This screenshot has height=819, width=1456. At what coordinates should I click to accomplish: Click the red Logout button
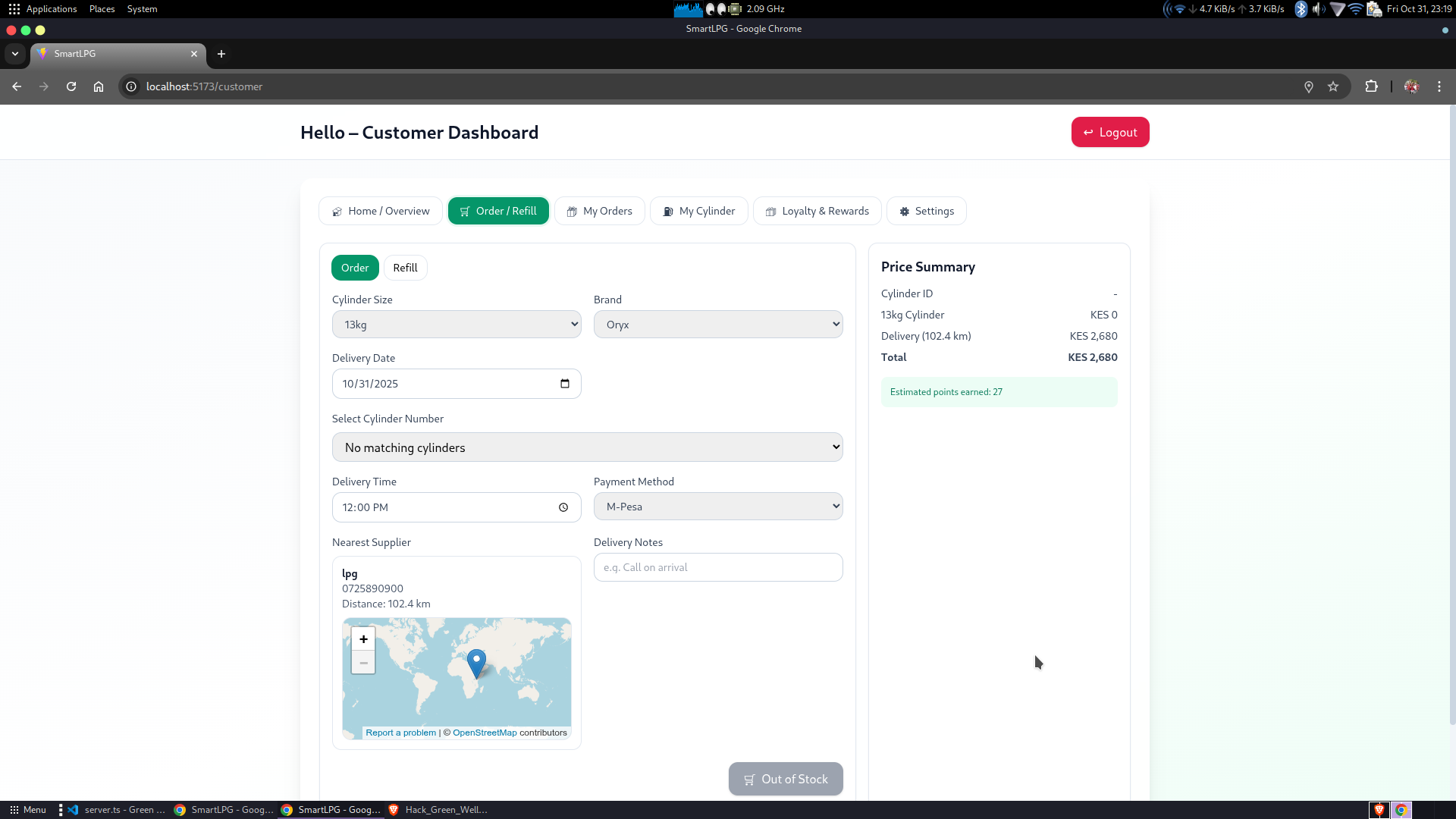coord(1109,132)
